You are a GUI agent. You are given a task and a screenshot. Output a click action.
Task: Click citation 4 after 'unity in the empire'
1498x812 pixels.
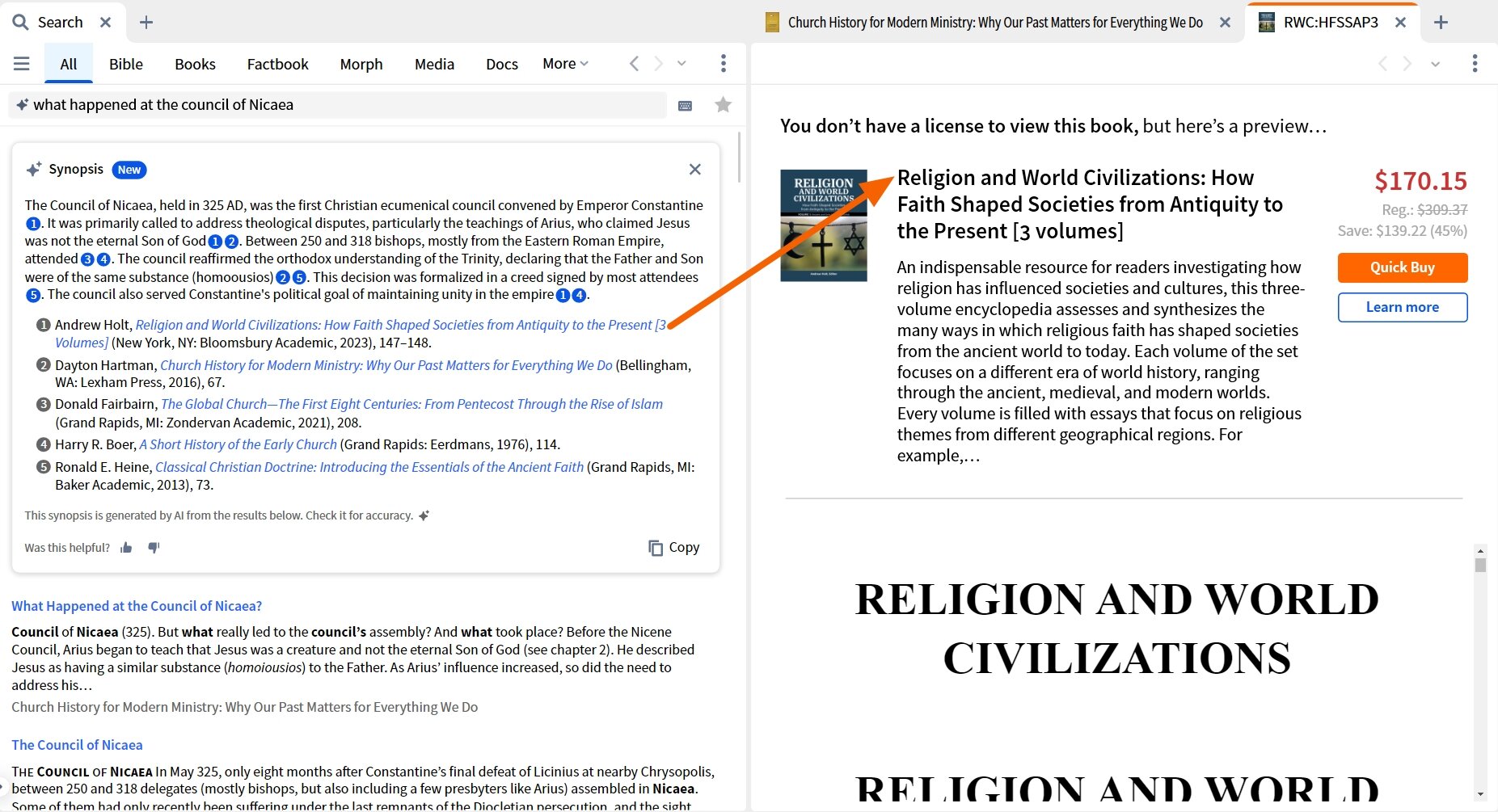579,295
